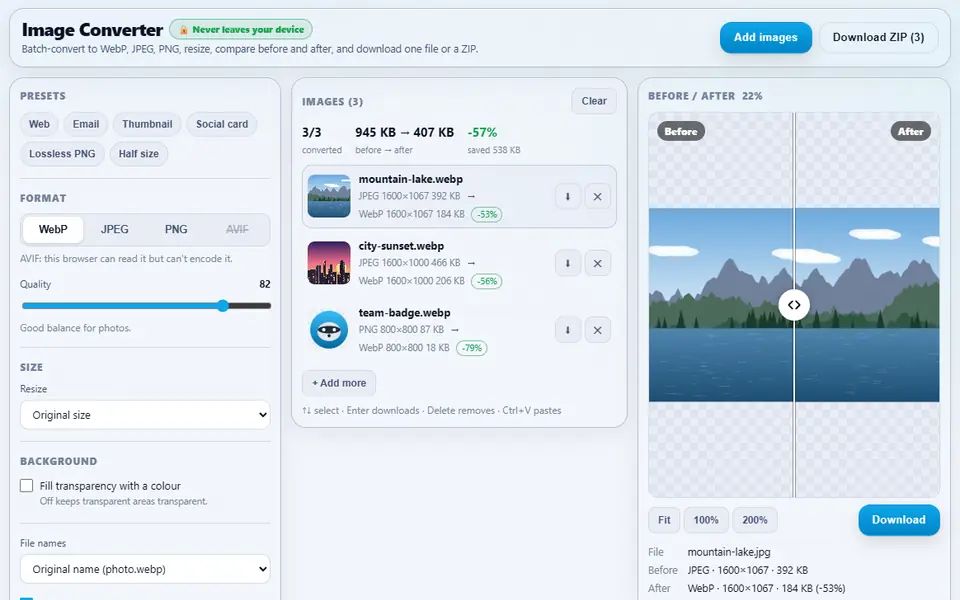Viewport: 960px width, 600px height.
Task: Select the team-badge thumbnail
Action: (329, 329)
